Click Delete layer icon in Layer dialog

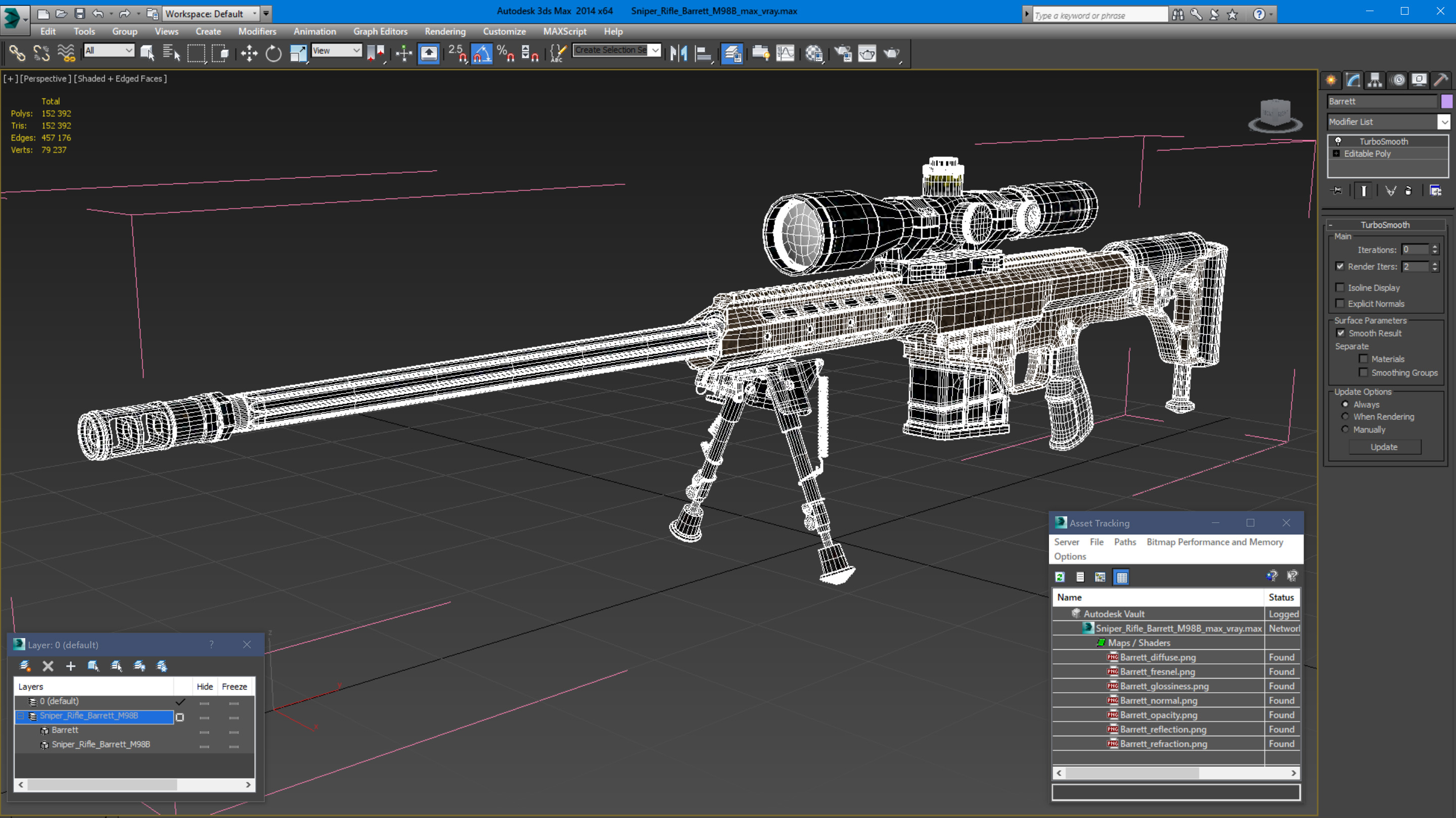click(x=48, y=666)
